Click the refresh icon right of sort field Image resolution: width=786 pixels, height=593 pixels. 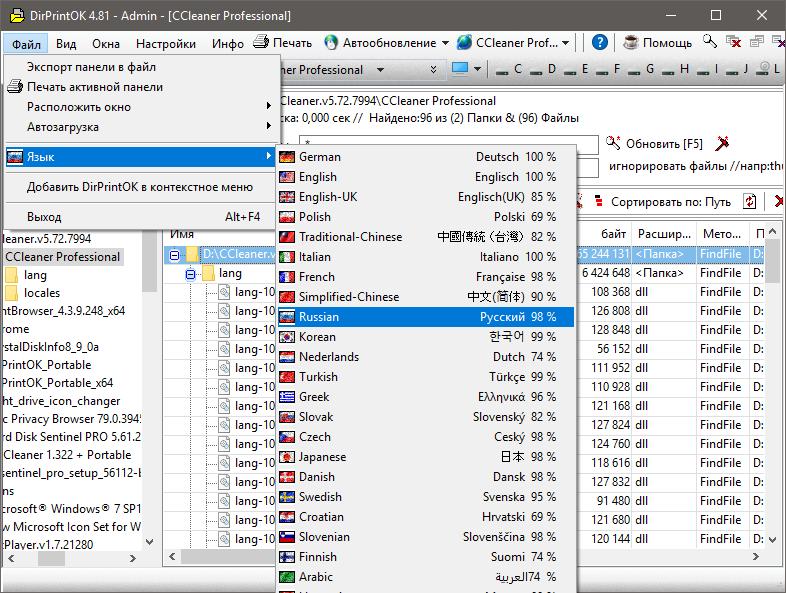(x=749, y=202)
